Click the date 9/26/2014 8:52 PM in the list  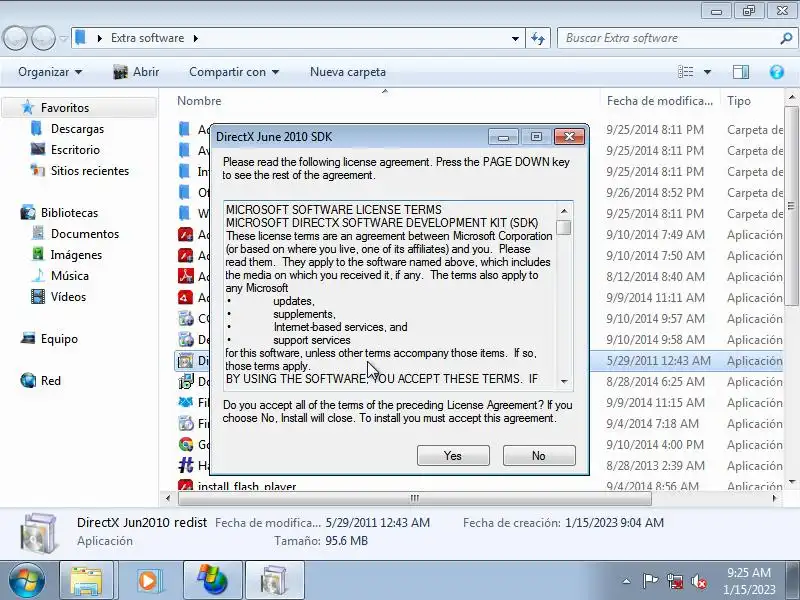click(x=655, y=193)
